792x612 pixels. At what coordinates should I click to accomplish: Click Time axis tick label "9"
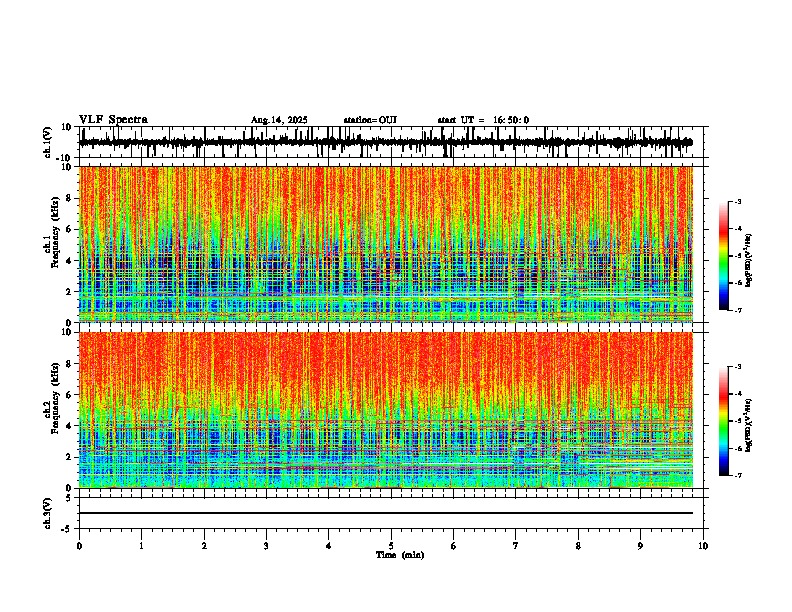[x=640, y=546]
